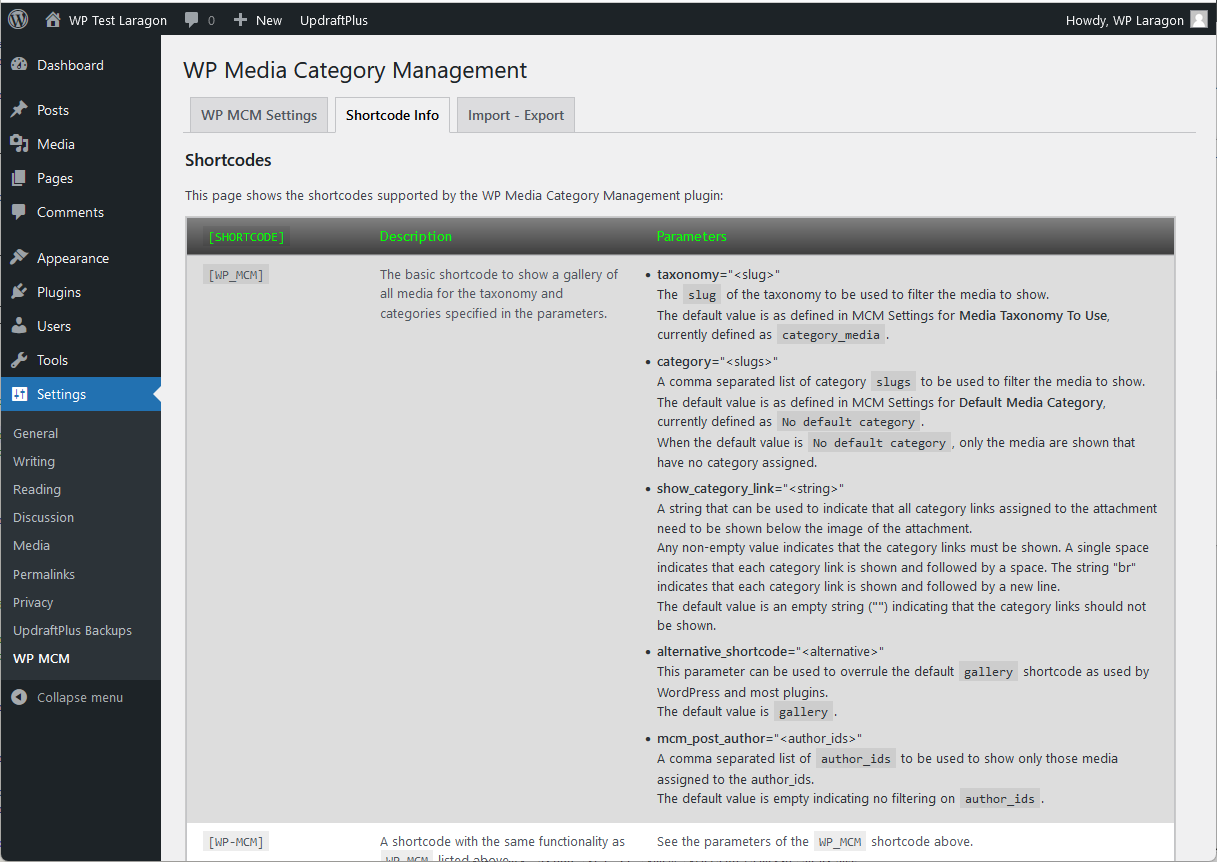Click the WordPress logo icon
This screenshot has width=1217, height=862.
pos(19,19)
